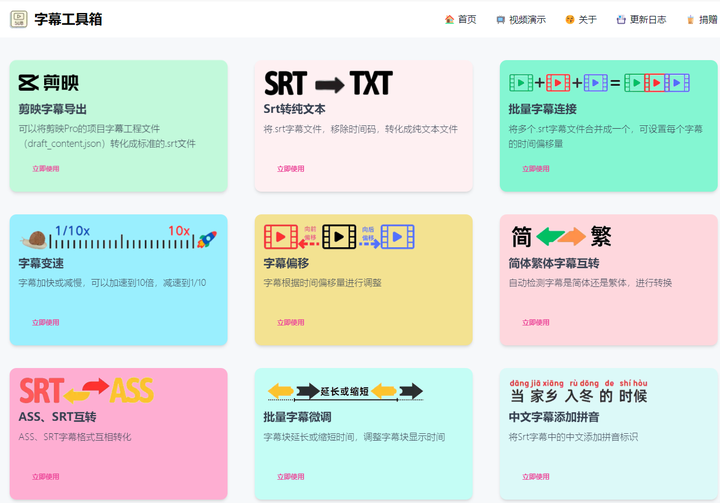Click the icon beside 更新日志
The height and width of the screenshot is (503, 720).
click(x=621, y=19)
